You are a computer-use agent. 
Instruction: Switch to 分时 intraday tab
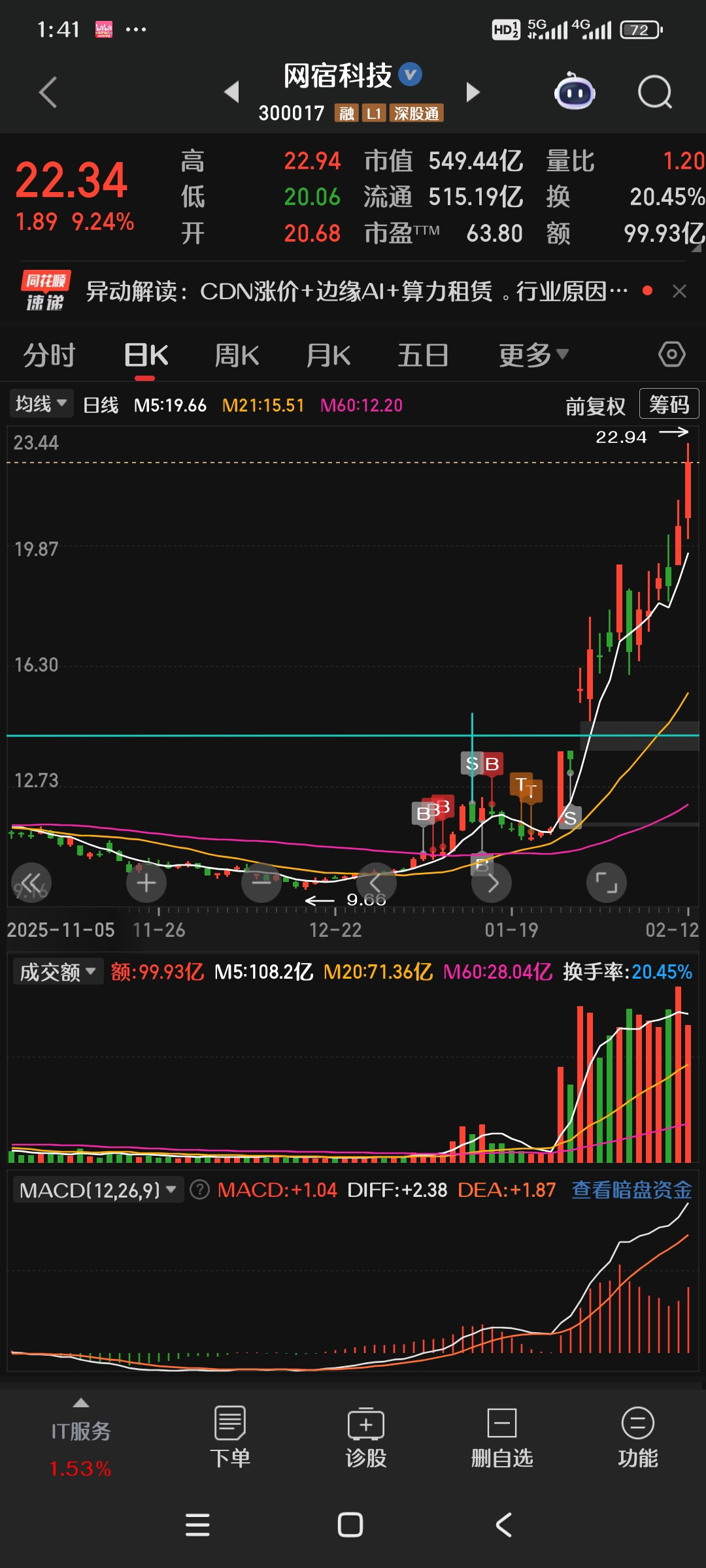[50, 355]
